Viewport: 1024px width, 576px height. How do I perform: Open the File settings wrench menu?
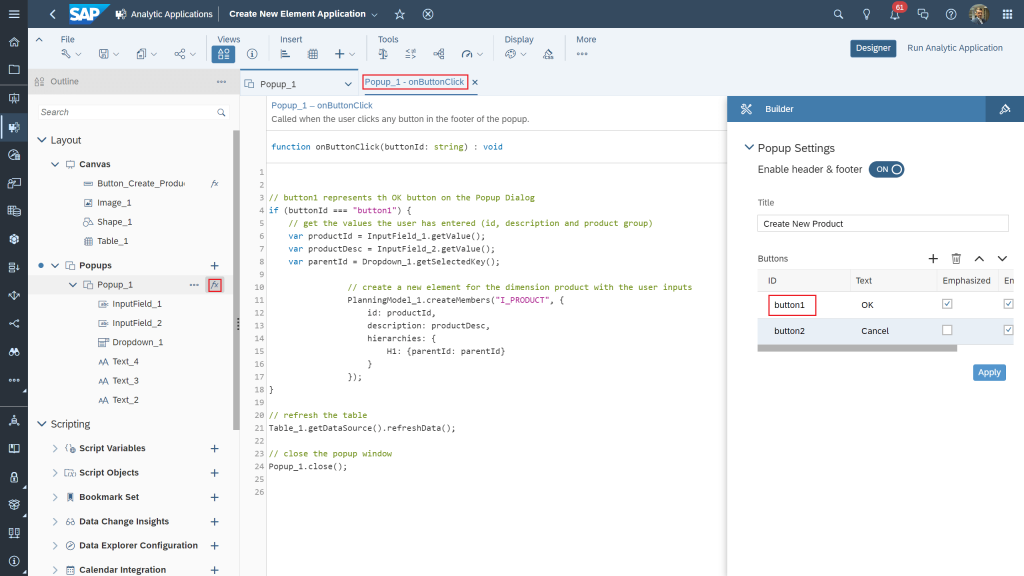pos(71,54)
